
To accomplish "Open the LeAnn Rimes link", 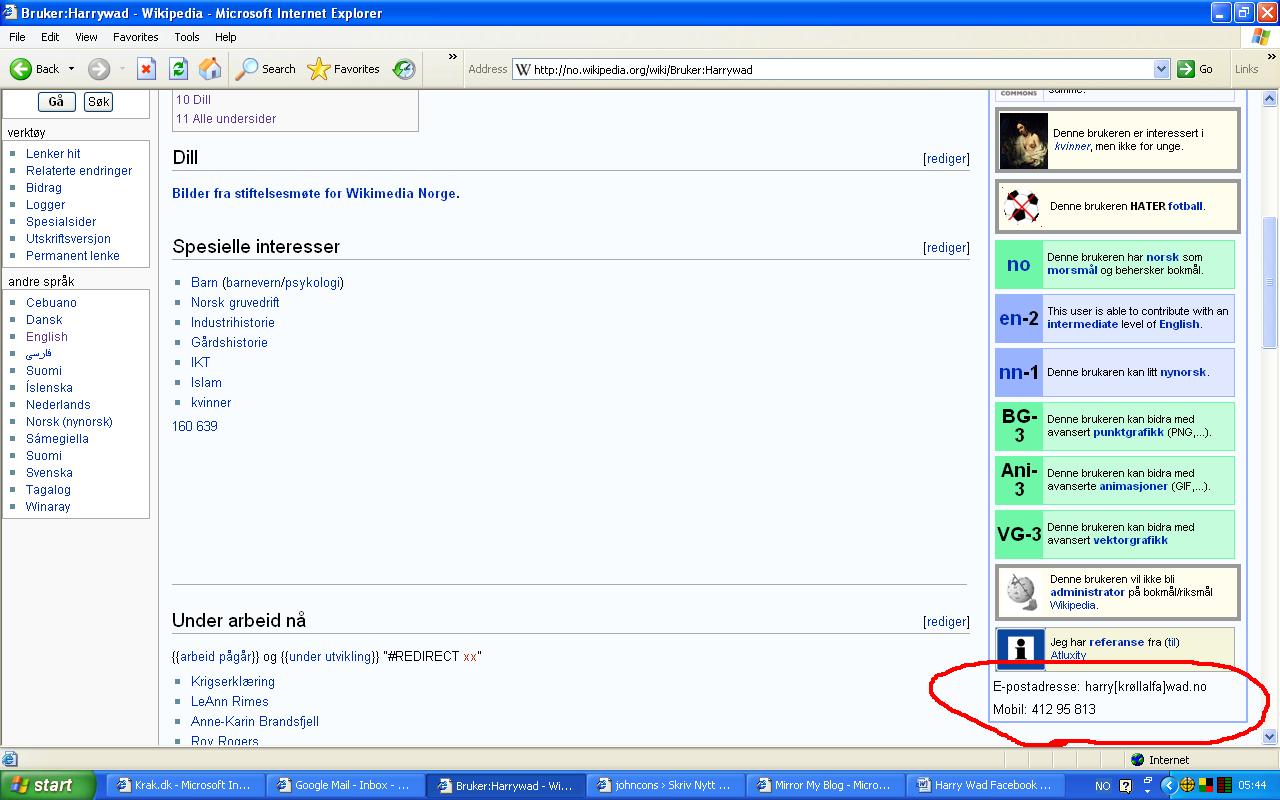I will (230, 702).
